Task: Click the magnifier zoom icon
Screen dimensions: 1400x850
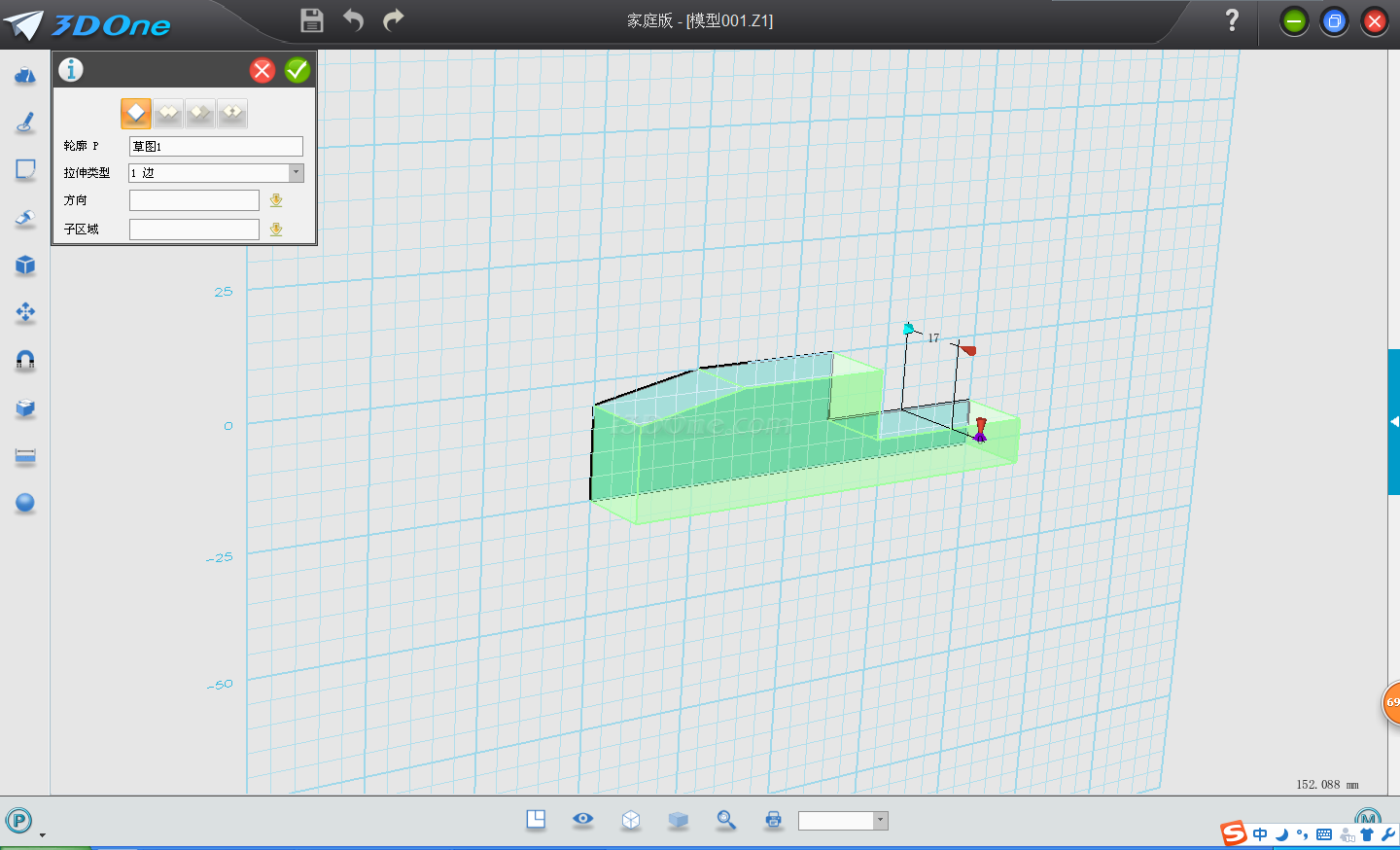Action: pyautogui.click(x=726, y=820)
